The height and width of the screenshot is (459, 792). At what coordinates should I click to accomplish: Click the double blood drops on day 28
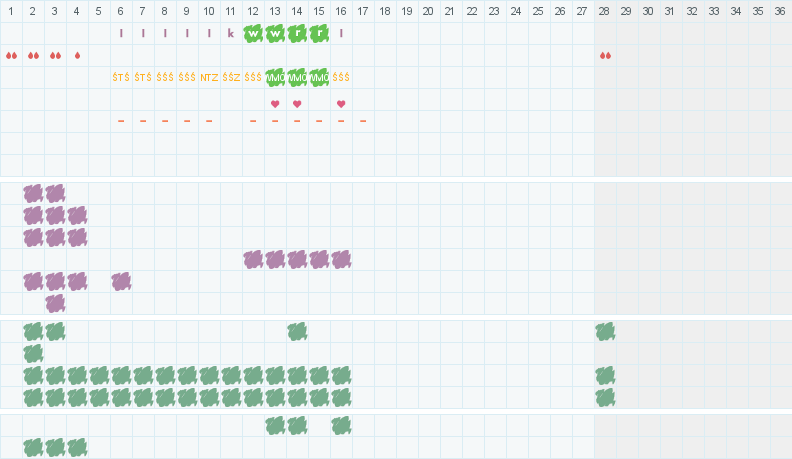tap(605, 55)
